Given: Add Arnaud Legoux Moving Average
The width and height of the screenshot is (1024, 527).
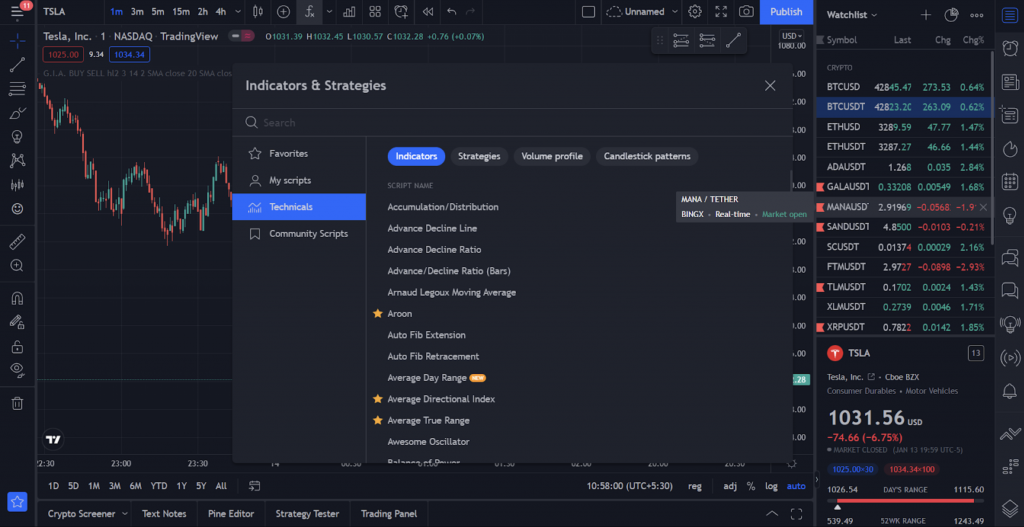Looking at the screenshot, I should click(451, 293).
